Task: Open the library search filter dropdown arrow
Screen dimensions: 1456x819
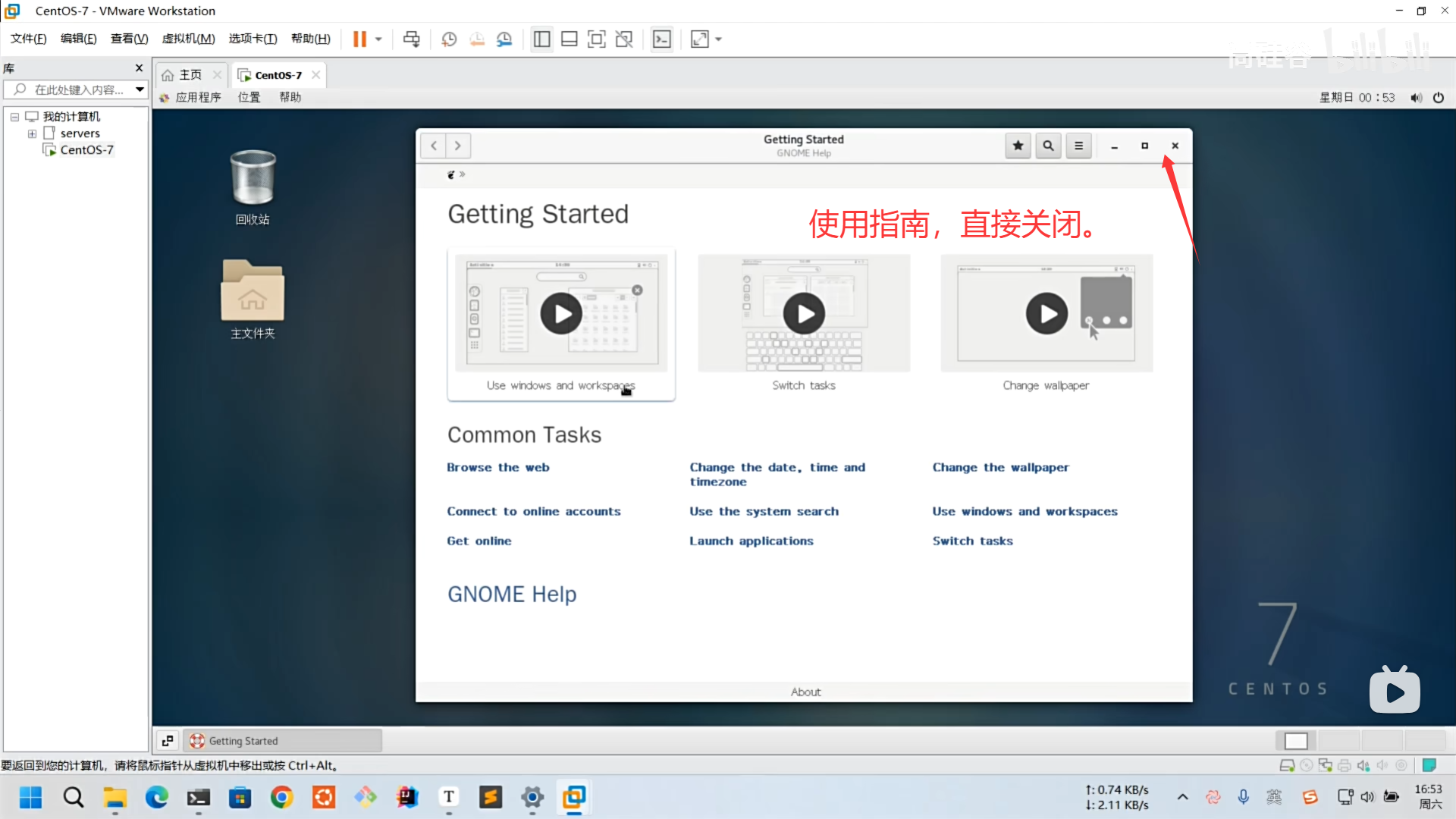Action: click(140, 89)
